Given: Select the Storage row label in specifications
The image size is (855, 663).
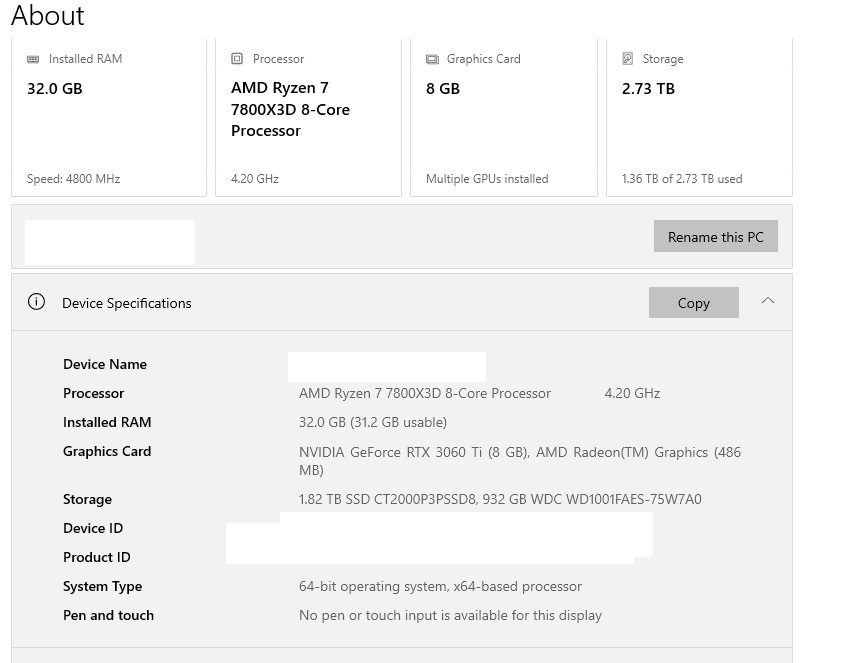Looking at the screenshot, I should pyautogui.click(x=87, y=499).
